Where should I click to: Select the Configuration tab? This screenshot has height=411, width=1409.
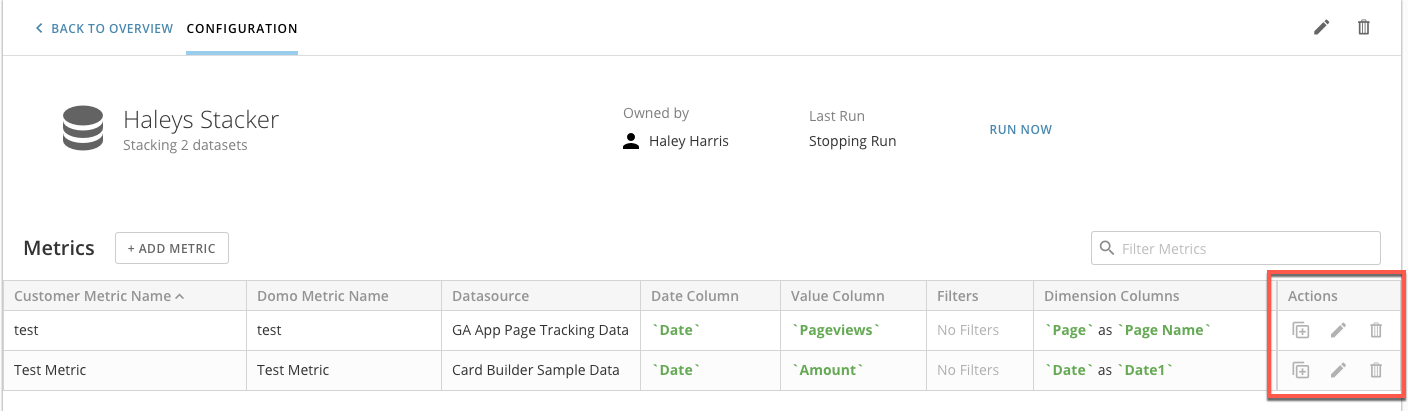pos(242,28)
